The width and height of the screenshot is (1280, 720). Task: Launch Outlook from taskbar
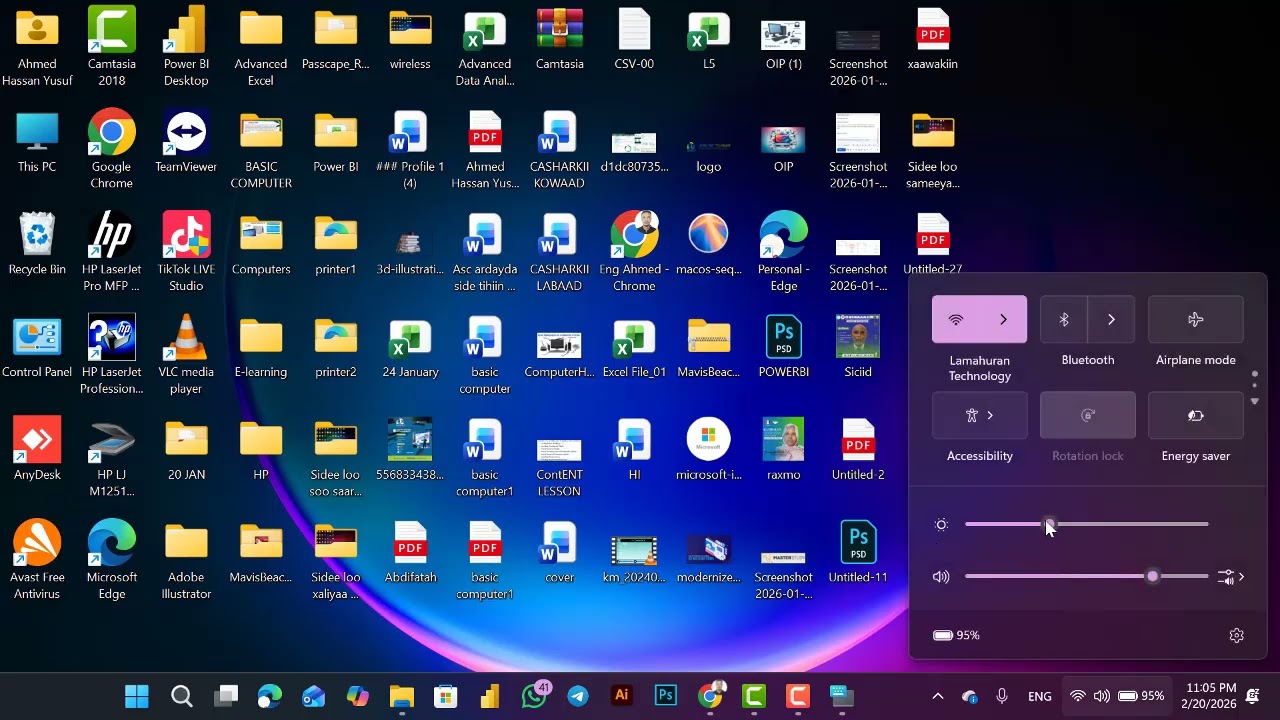314,696
